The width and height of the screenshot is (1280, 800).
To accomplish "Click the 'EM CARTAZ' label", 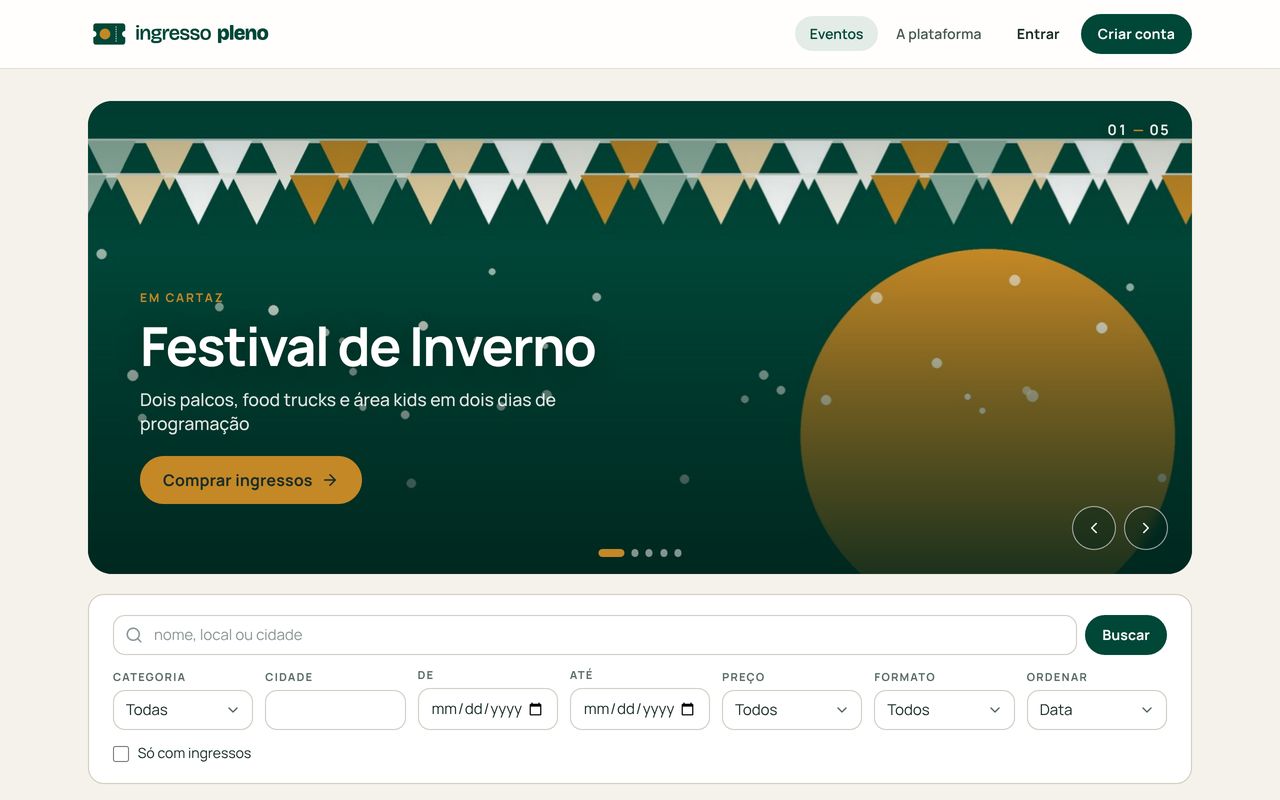I will click(x=182, y=298).
